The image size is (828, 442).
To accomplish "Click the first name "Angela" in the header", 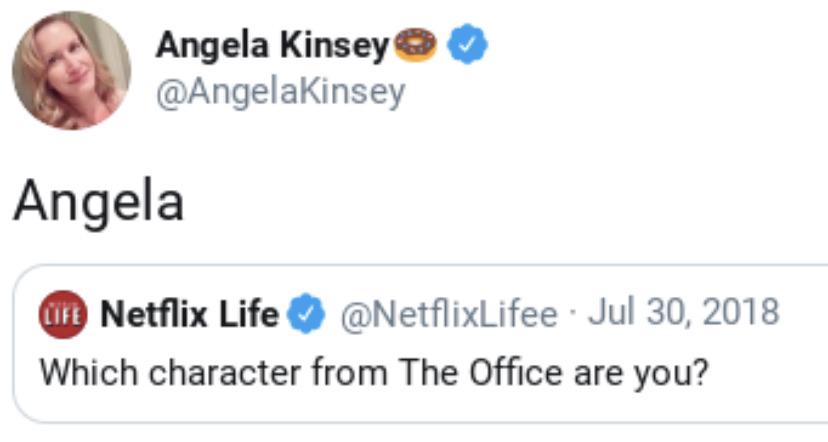I will pos(210,45).
